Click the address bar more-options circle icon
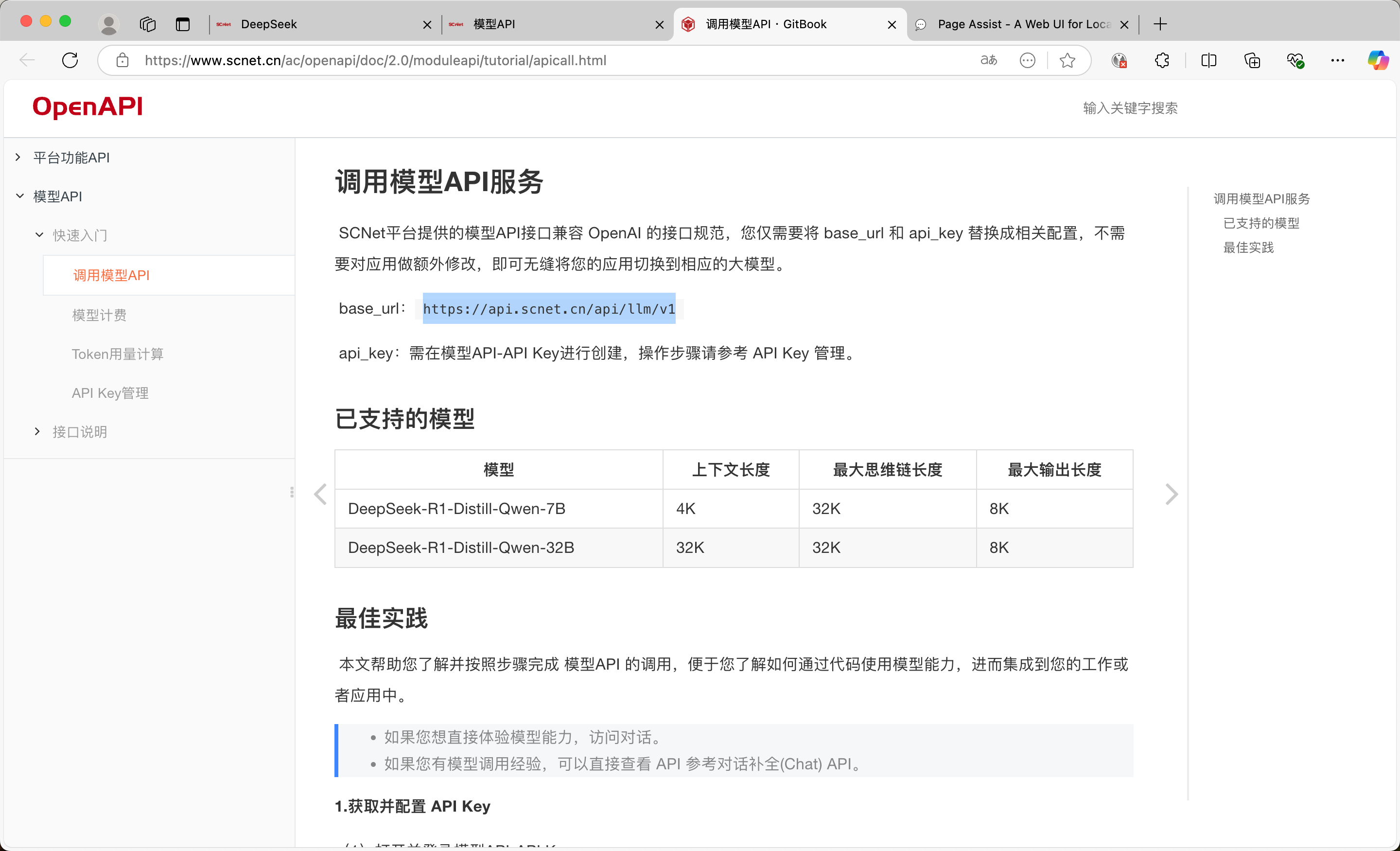Image resolution: width=1400 pixels, height=851 pixels. [1027, 60]
